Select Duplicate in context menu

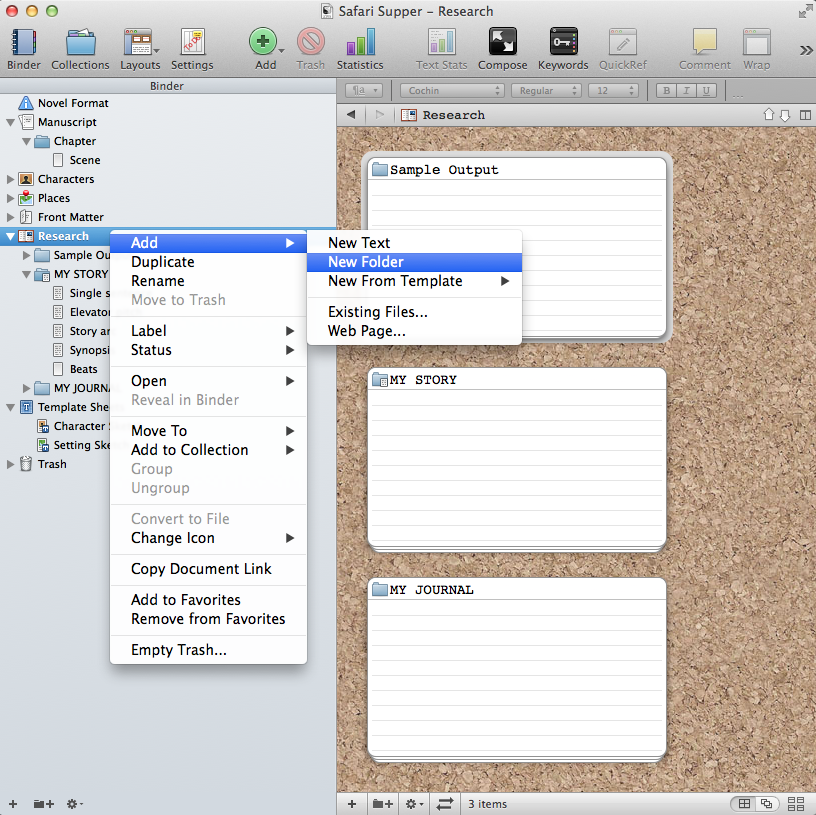208,262
